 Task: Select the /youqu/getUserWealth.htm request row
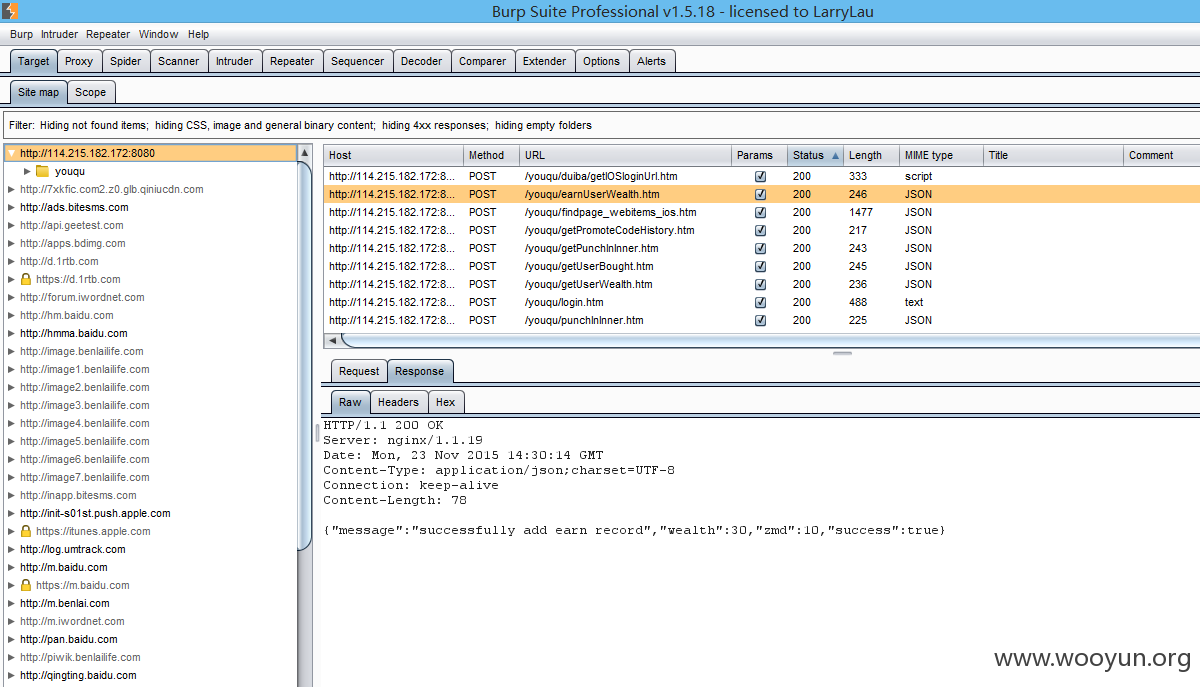[x=761, y=284]
